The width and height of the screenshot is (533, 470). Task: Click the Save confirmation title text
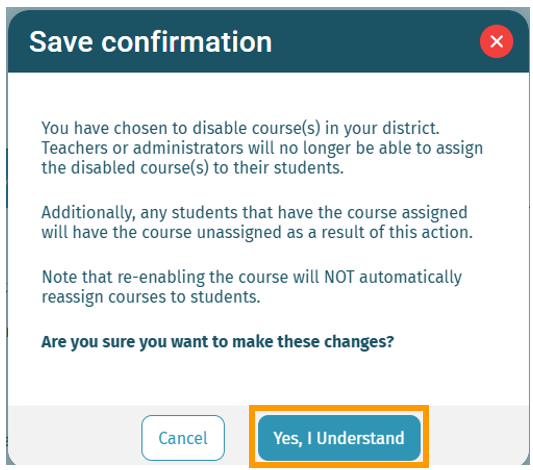coord(151,42)
